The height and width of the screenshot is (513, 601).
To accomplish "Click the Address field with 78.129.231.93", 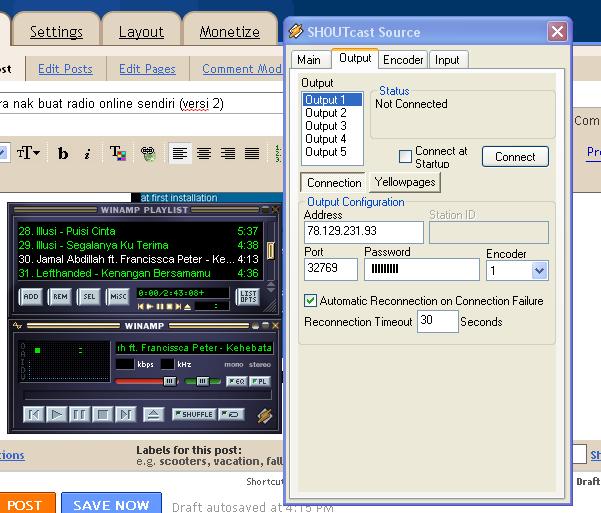I will [364, 232].
